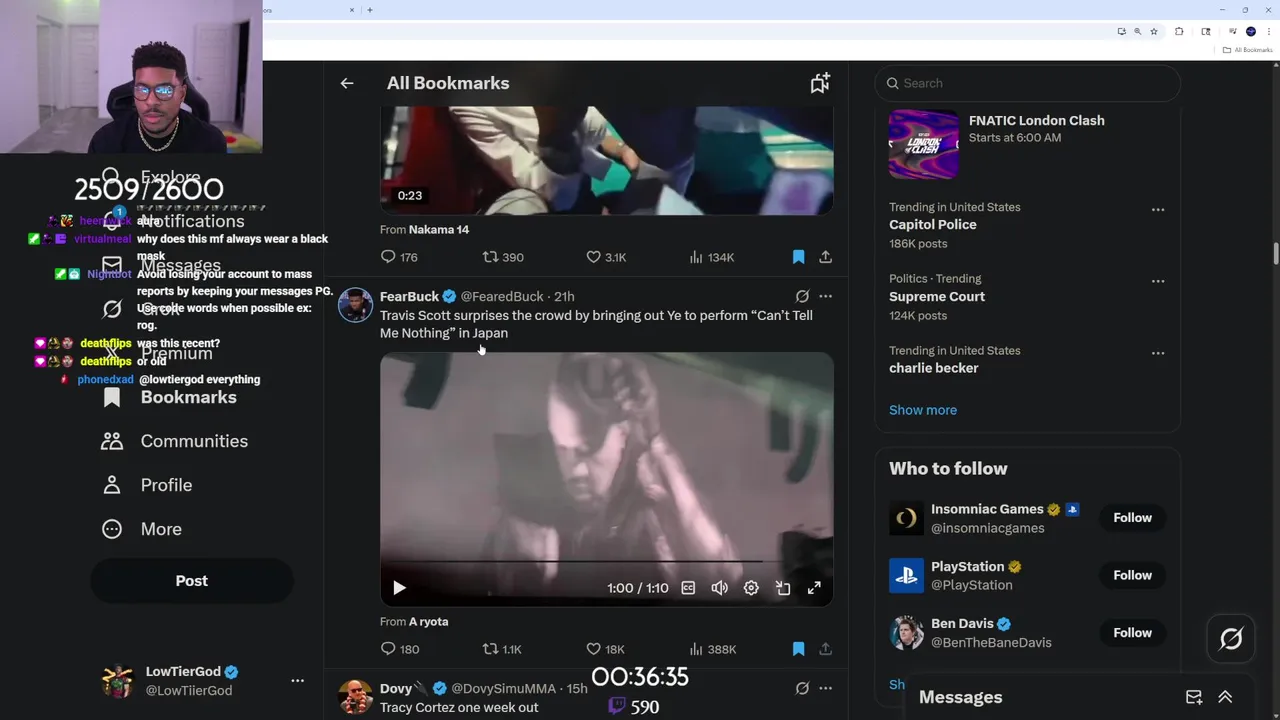Open the bookmark folders icon beside All Bookmarks
Viewport: 1280px width, 720px height.
coord(820,83)
